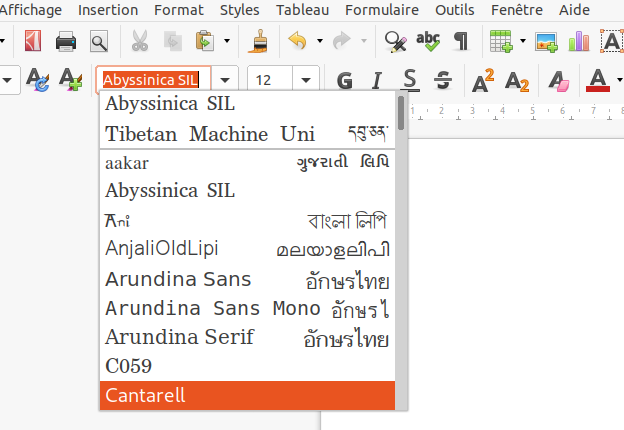The image size is (624, 430).
Task: Open the Outils menu
Action: pos(454,10)
